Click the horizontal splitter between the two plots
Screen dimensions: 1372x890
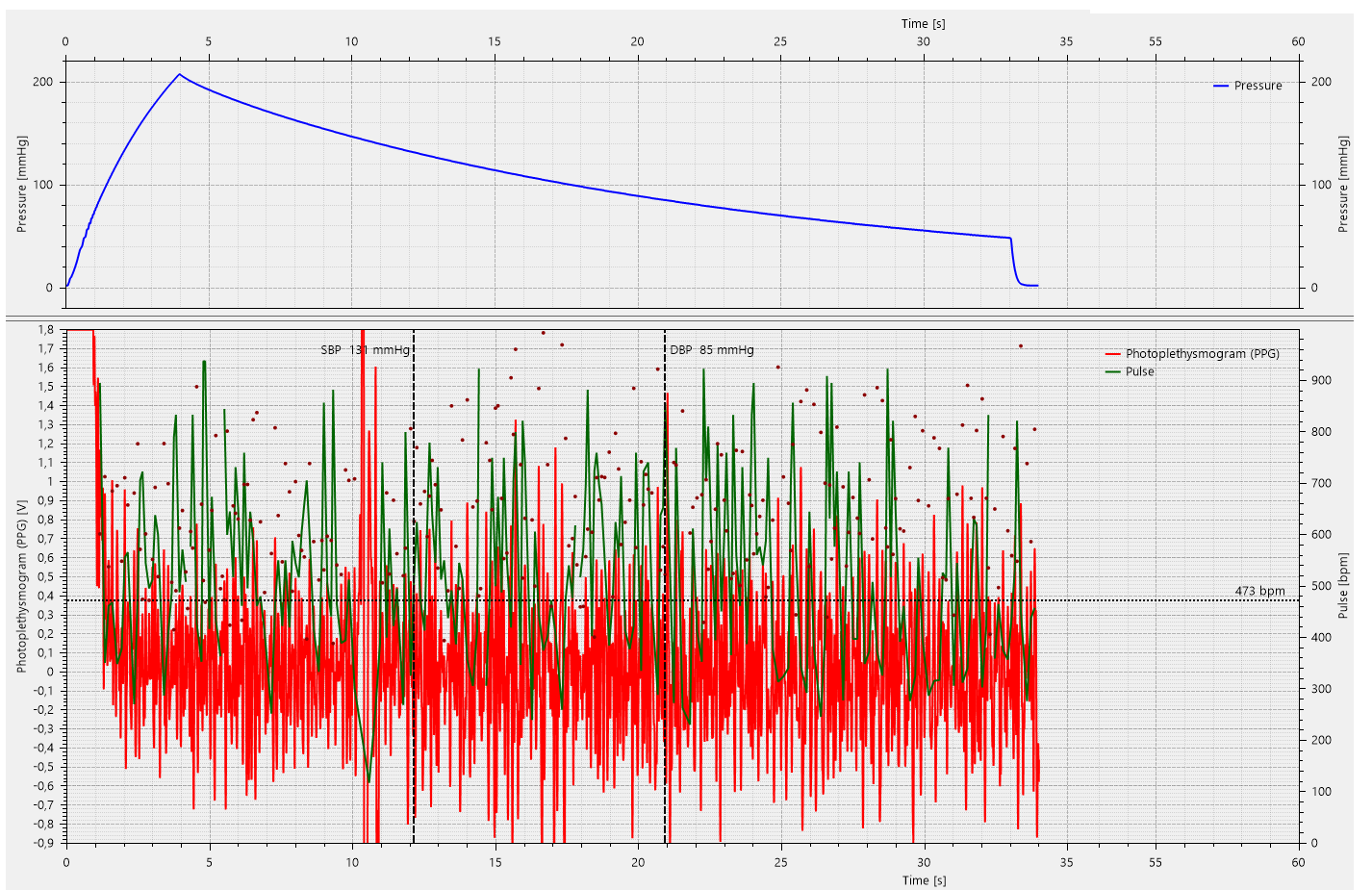[x=679, y=318]
